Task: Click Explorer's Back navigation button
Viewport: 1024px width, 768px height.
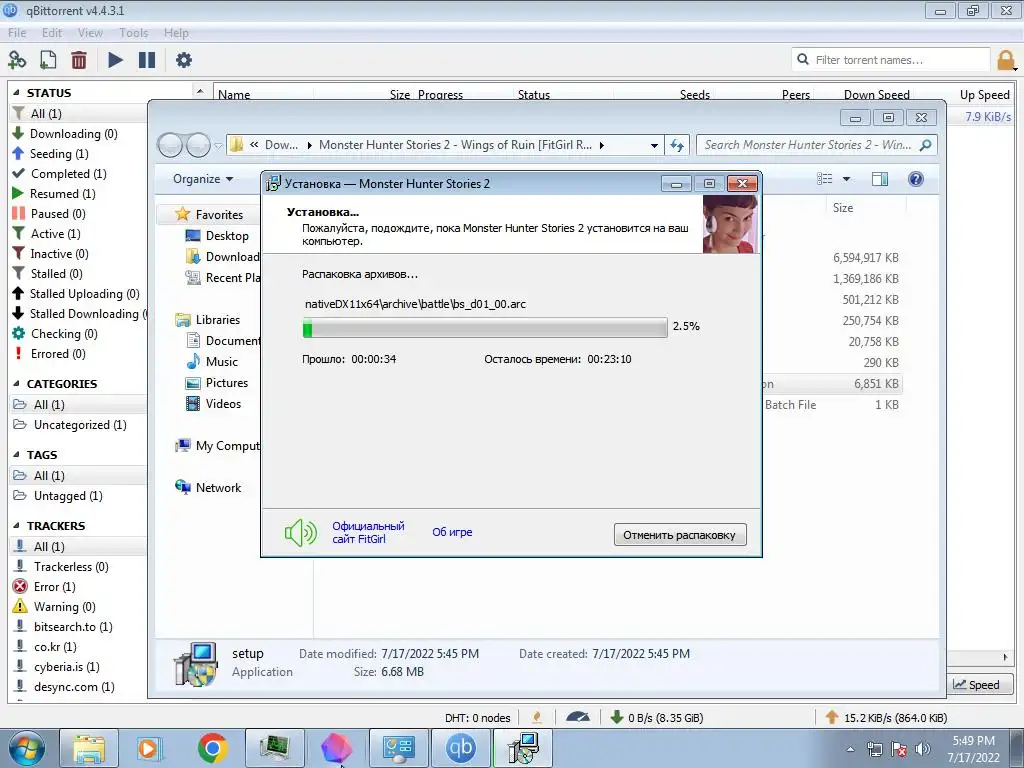Action: pyautogui.click(x=170, y=145)
